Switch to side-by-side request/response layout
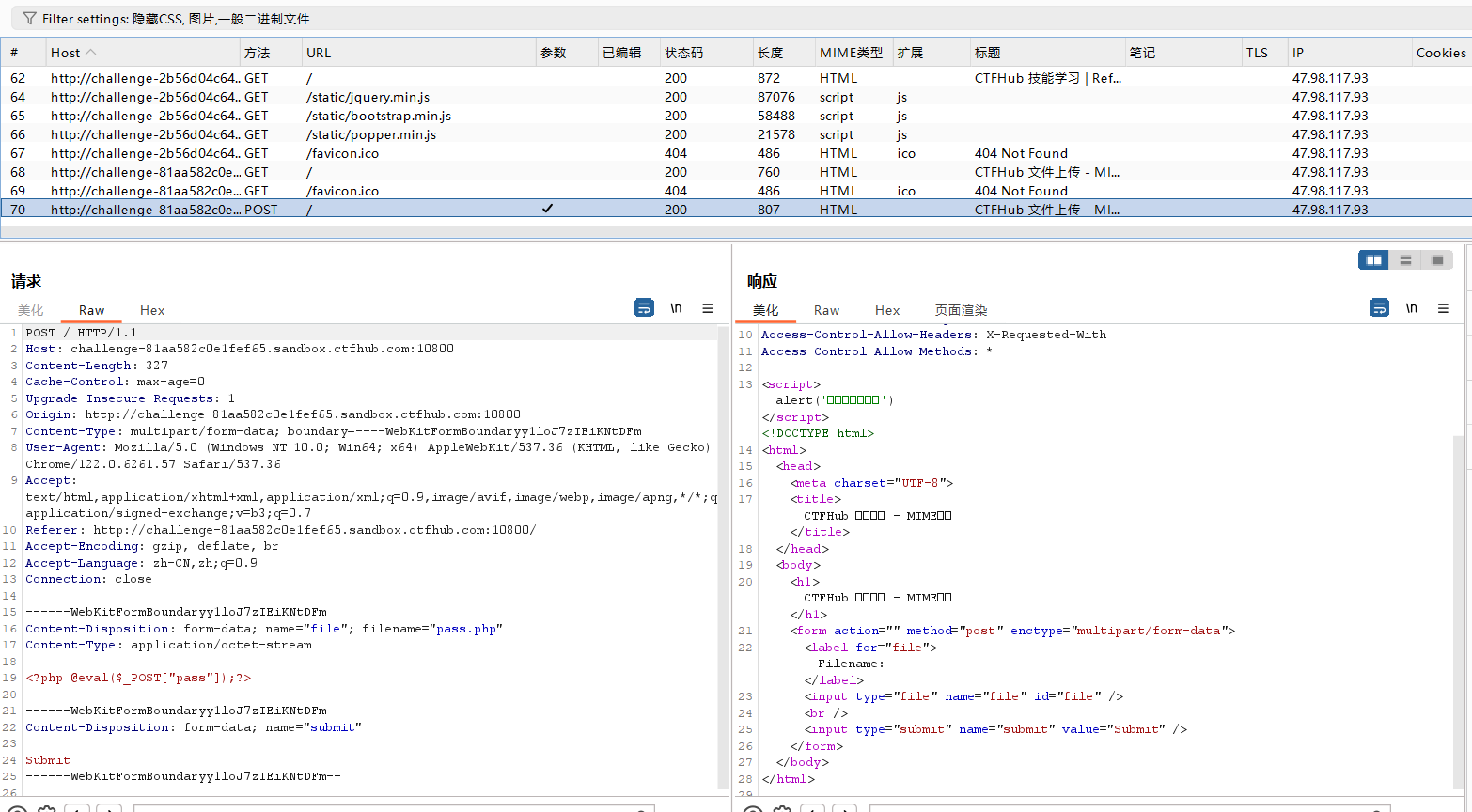Screen dimensions: 1472x812 click(x=1374, y=260)
